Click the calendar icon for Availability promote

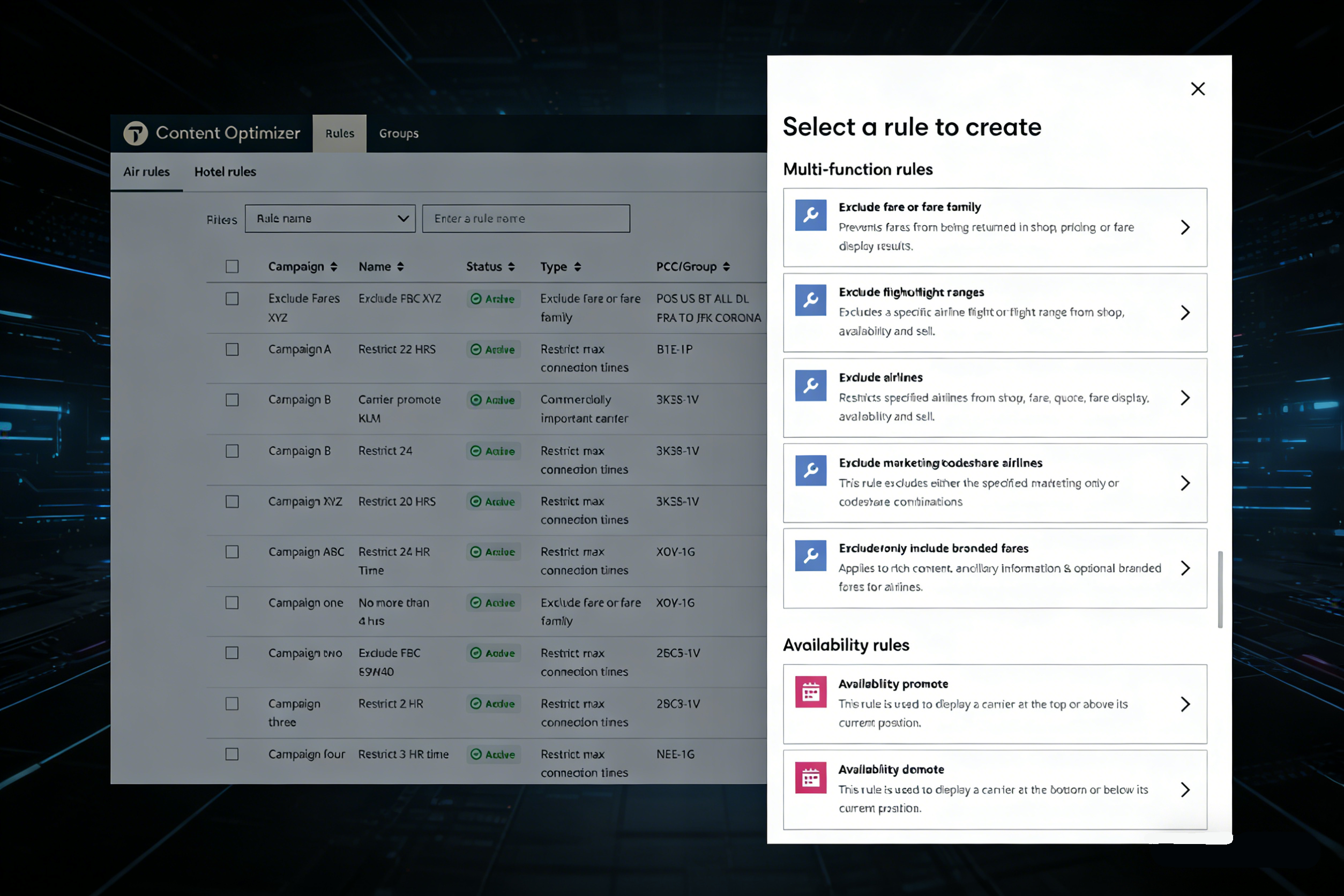(810, 692)
